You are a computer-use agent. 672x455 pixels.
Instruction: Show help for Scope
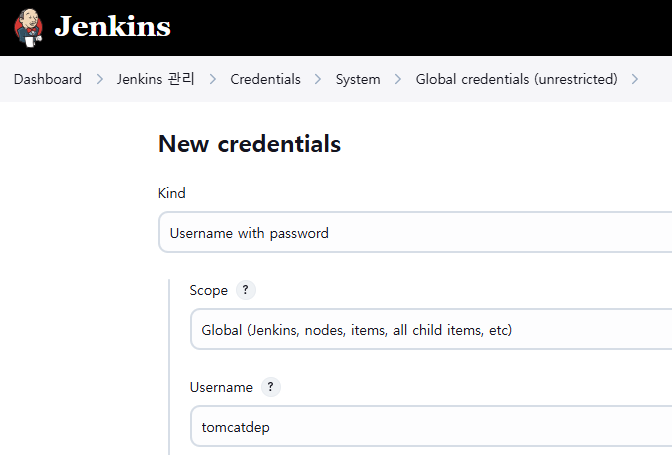(246, 290)
